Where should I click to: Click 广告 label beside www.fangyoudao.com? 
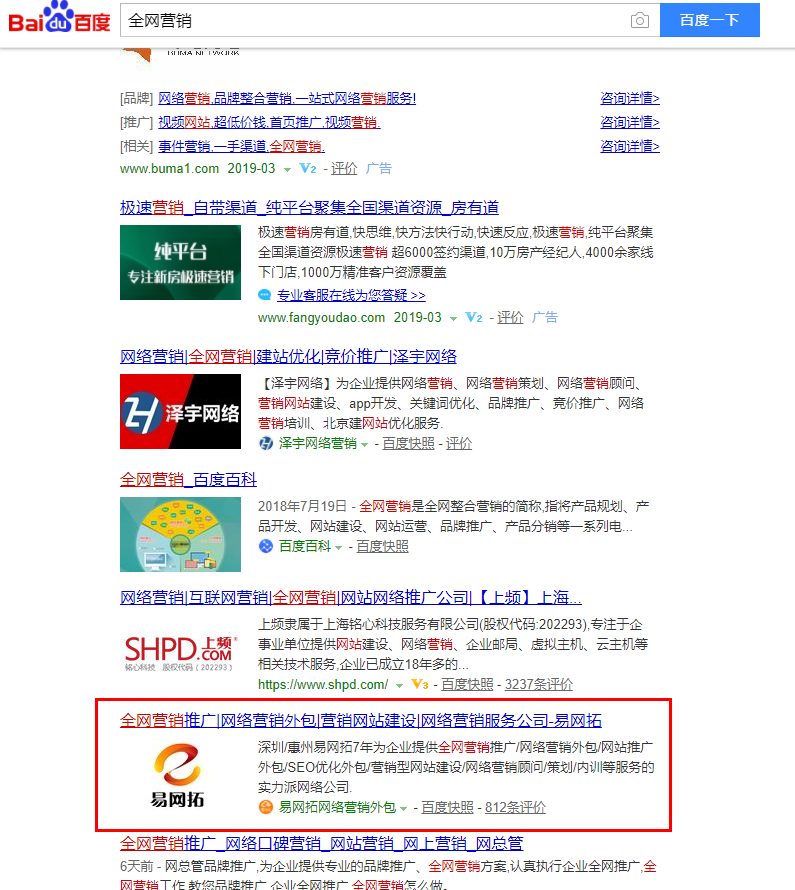(545, 317)
